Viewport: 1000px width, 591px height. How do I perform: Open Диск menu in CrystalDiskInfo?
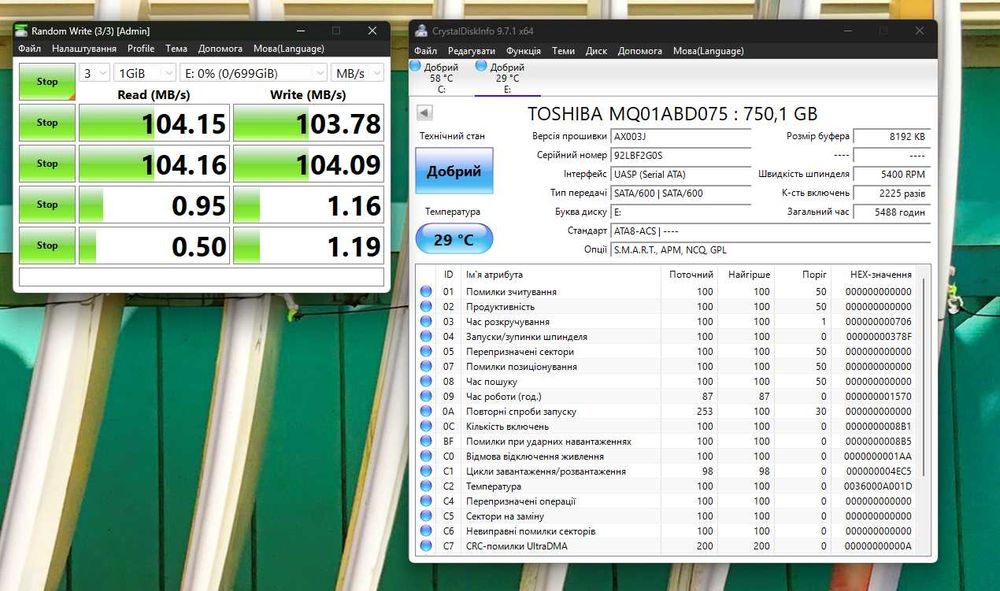pos(596,50)
